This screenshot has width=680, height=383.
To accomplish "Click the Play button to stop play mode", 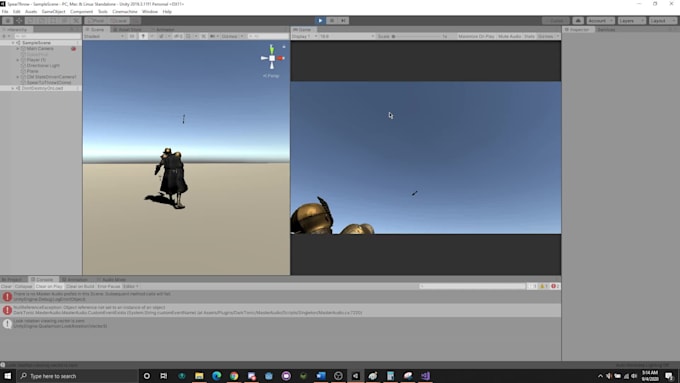I will (x=320, y=20).
